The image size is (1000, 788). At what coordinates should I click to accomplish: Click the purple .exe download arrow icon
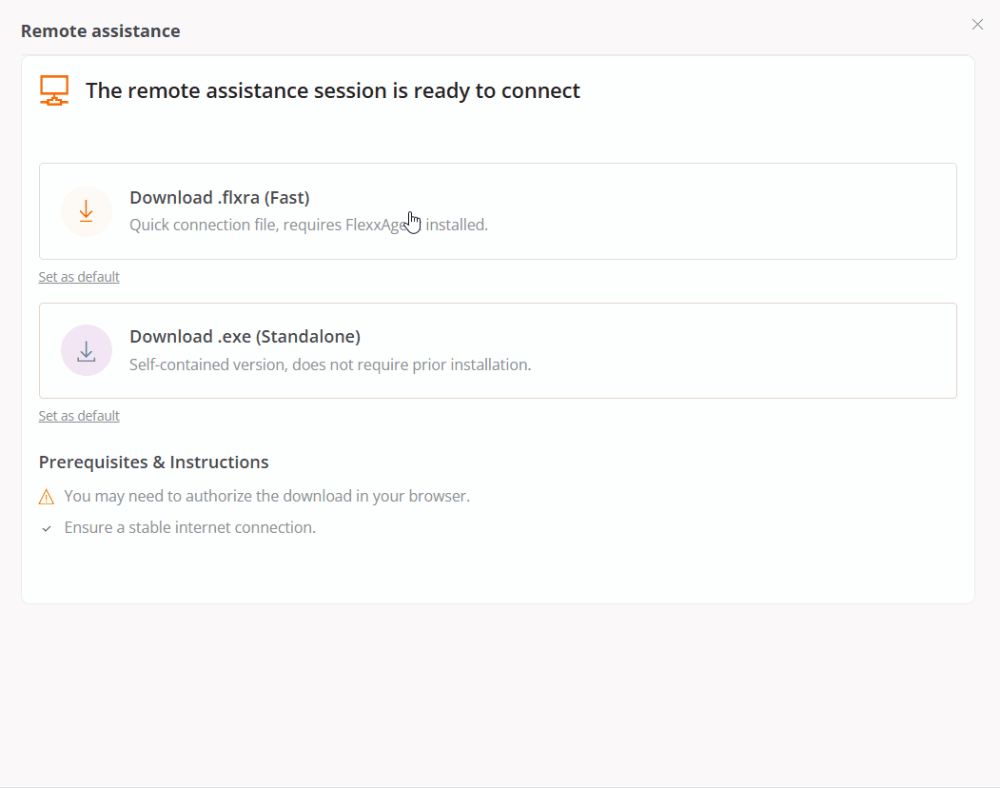[x=86, y=350]
